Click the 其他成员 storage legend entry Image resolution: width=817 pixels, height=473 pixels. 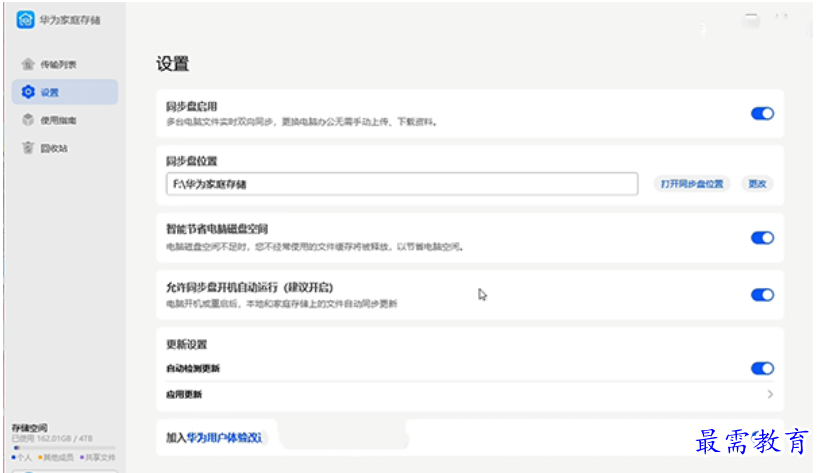[x=56, y=457]
